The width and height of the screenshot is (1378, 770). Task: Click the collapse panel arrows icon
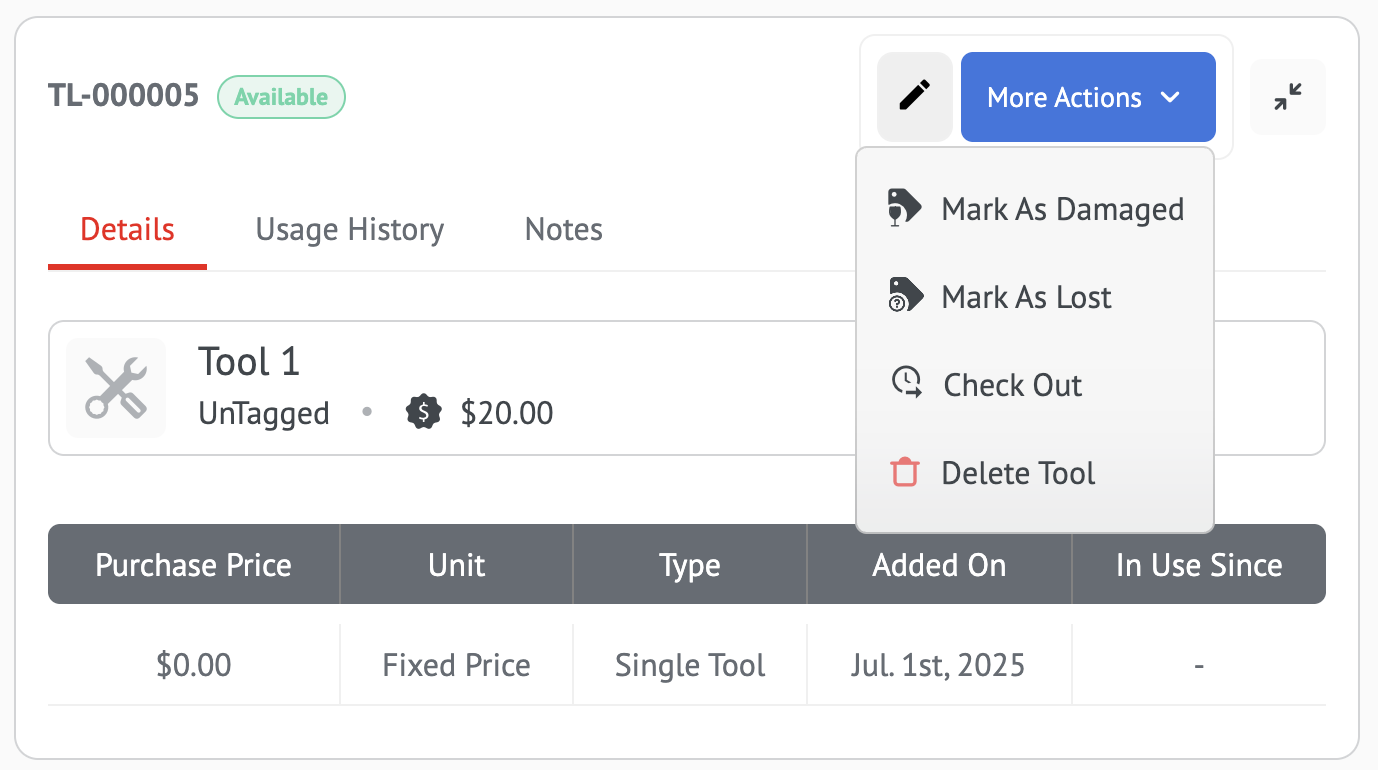point(1288,97)
